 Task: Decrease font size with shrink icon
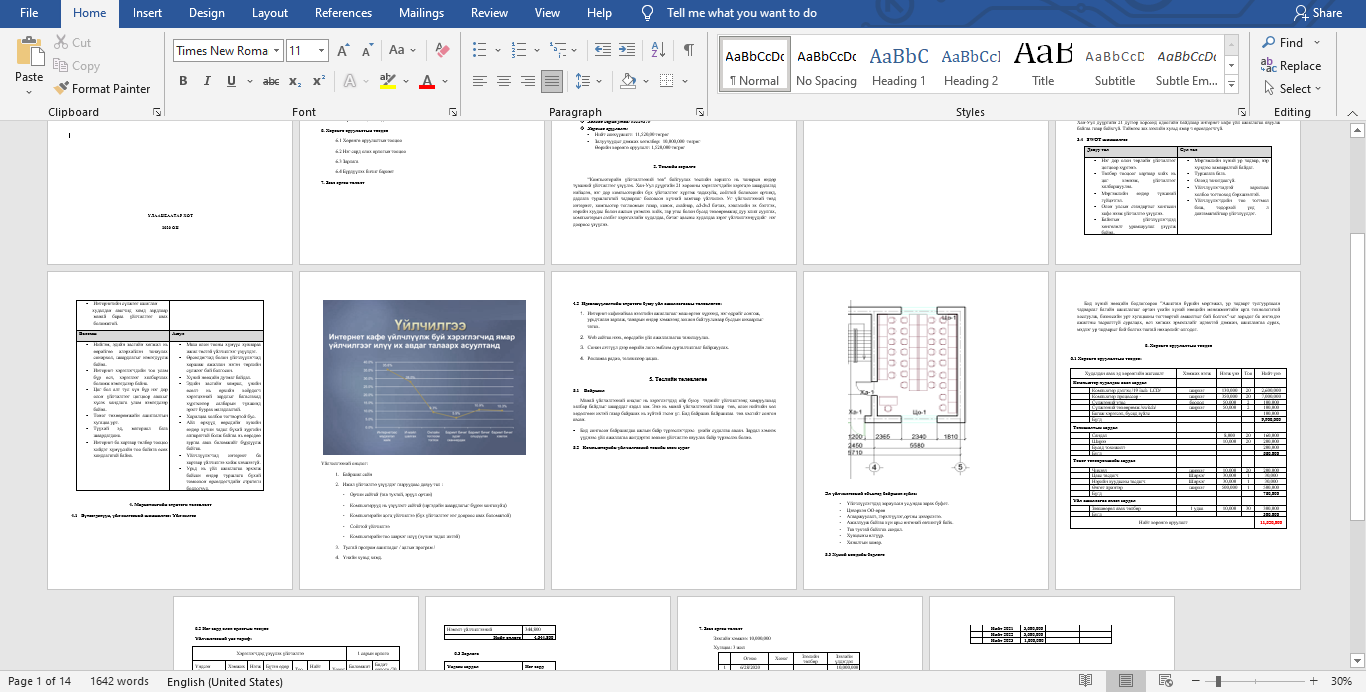(367, 50)
